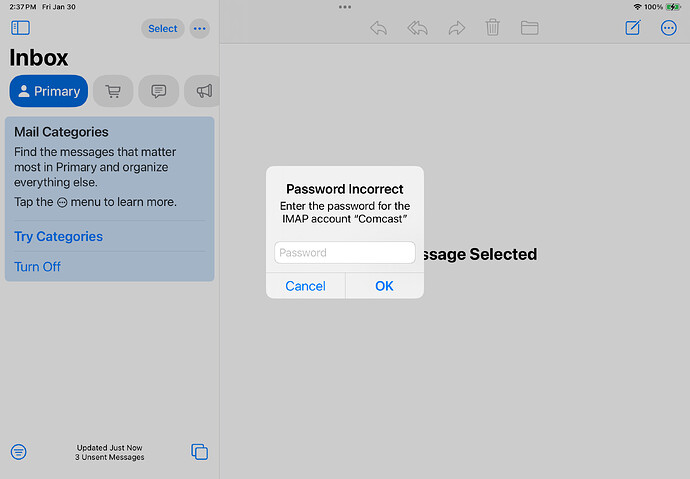Toggle the mailboxes sidebar icon
This screenshot has height=479, width=690.
pos(20,28)
